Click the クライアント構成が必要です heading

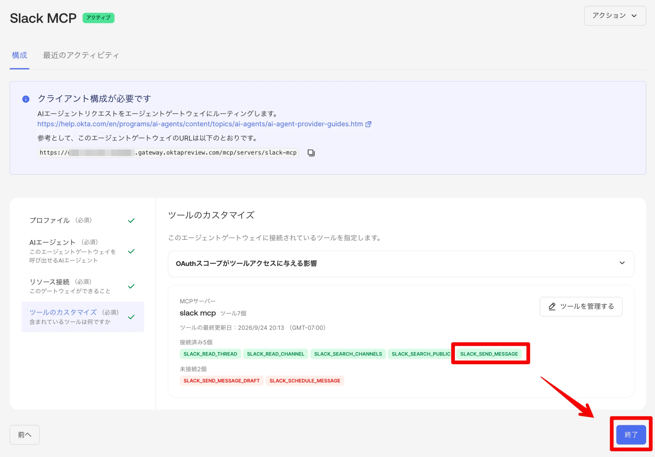[x=94, y=99]
